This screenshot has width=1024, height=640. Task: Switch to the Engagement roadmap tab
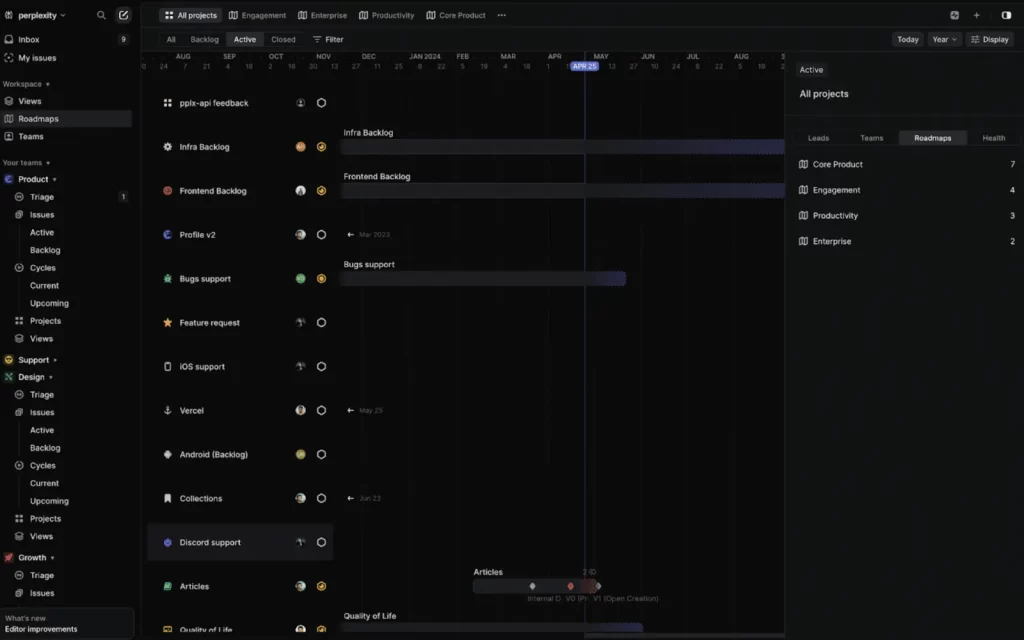point(257,15)
